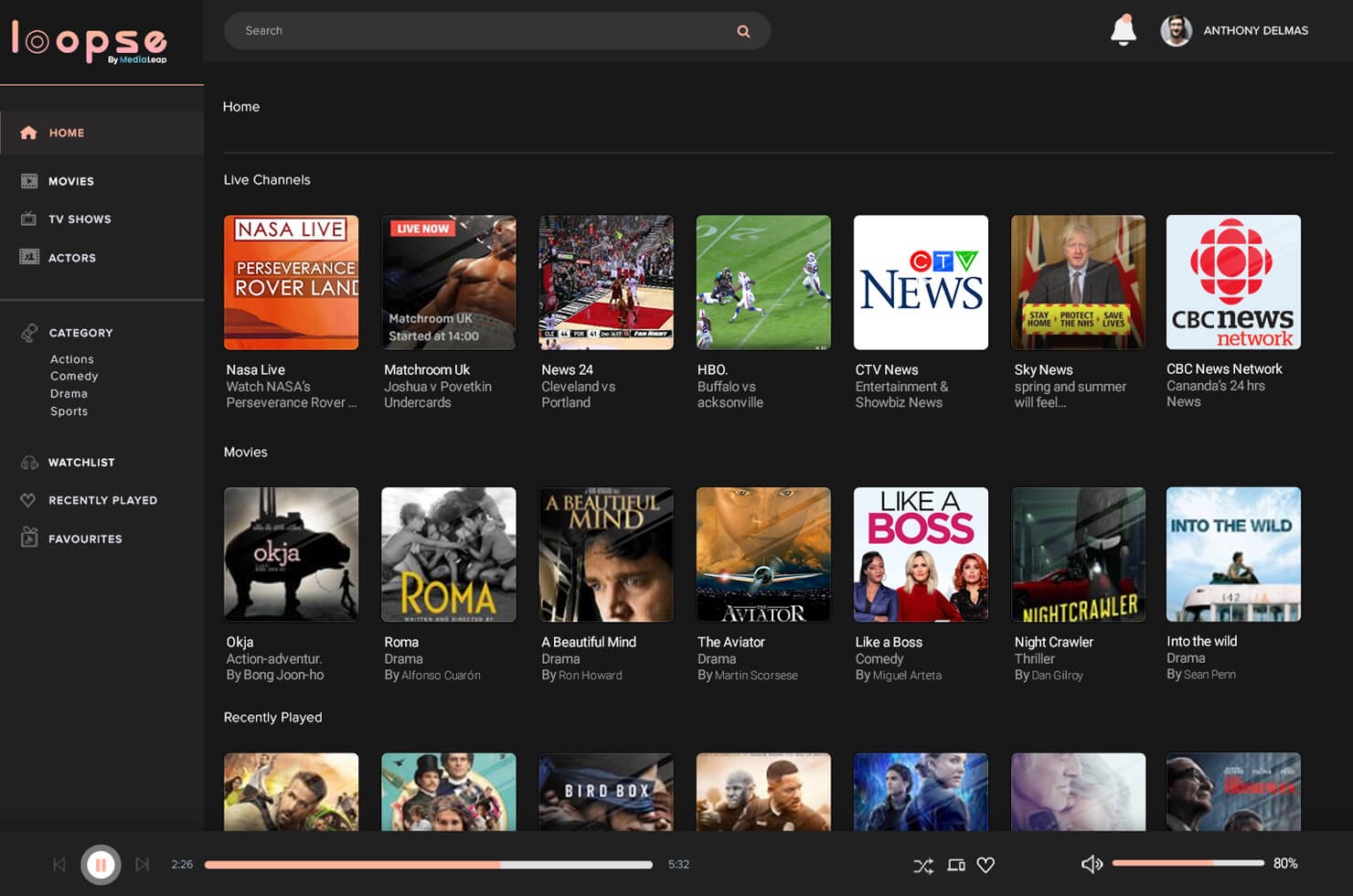1353x896 pixels.
Task: Open the Nightcrawler movie poster
Action: point(1078,554)
